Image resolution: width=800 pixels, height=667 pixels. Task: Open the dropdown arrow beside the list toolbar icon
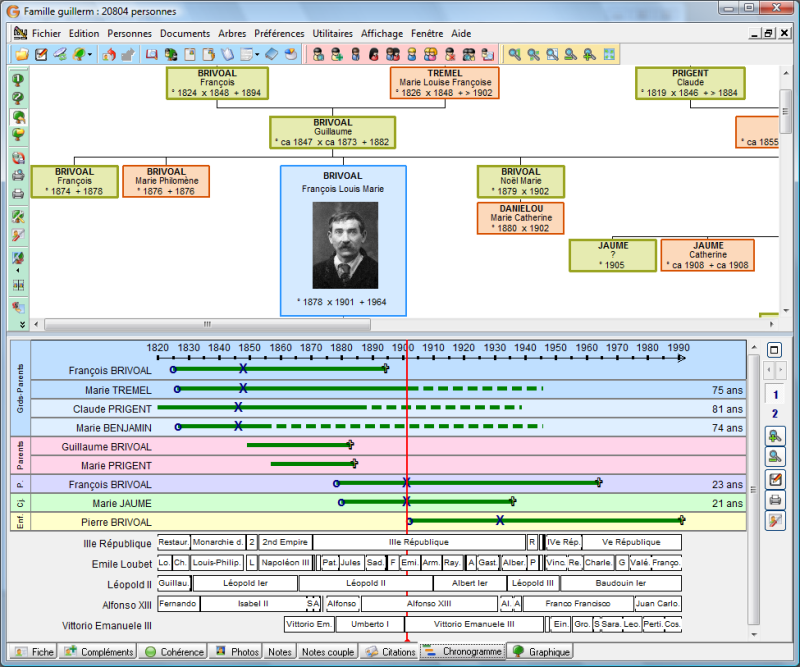(257, 54)
